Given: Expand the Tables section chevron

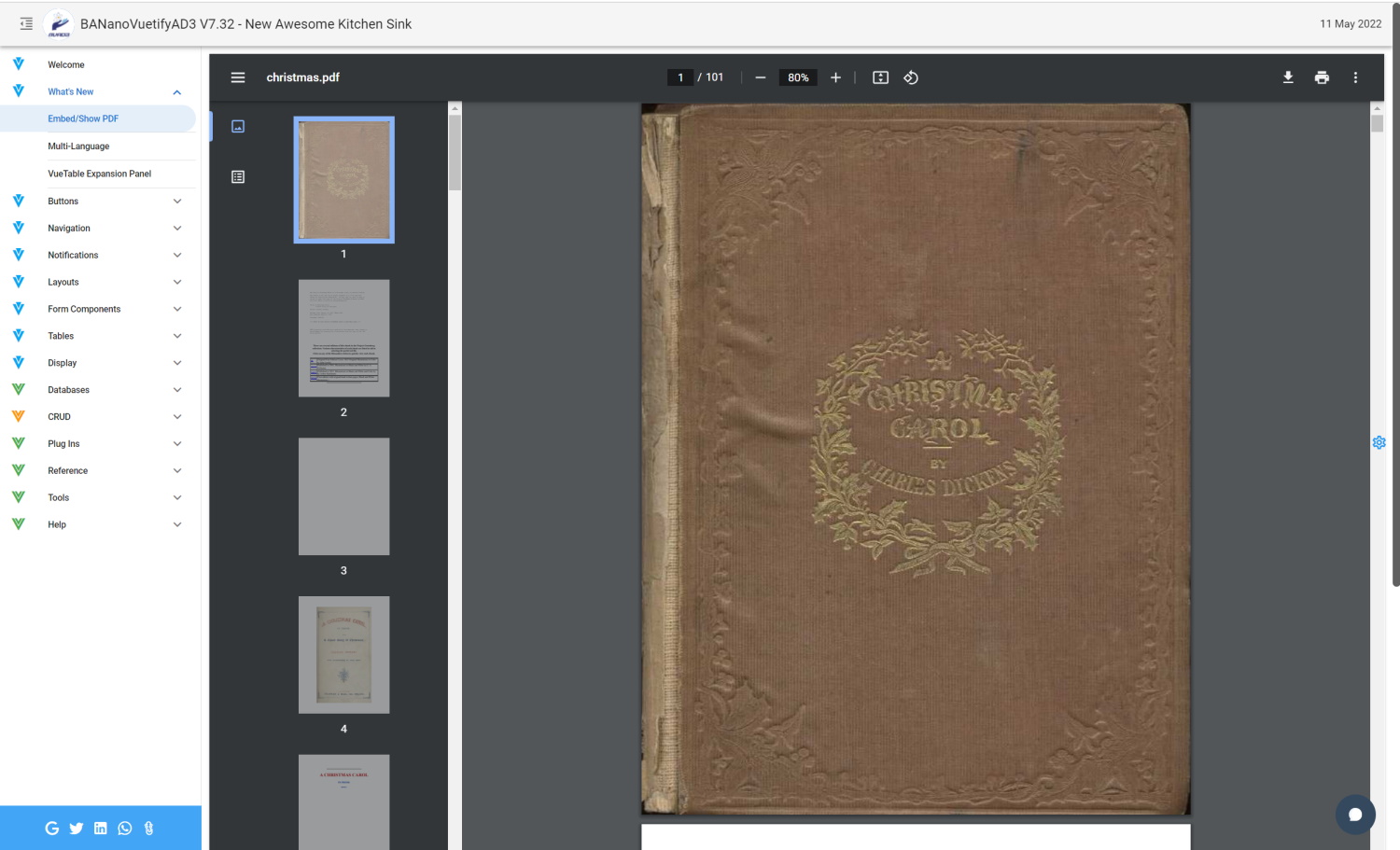Looking at the screenshot, I should click(177, 337).
